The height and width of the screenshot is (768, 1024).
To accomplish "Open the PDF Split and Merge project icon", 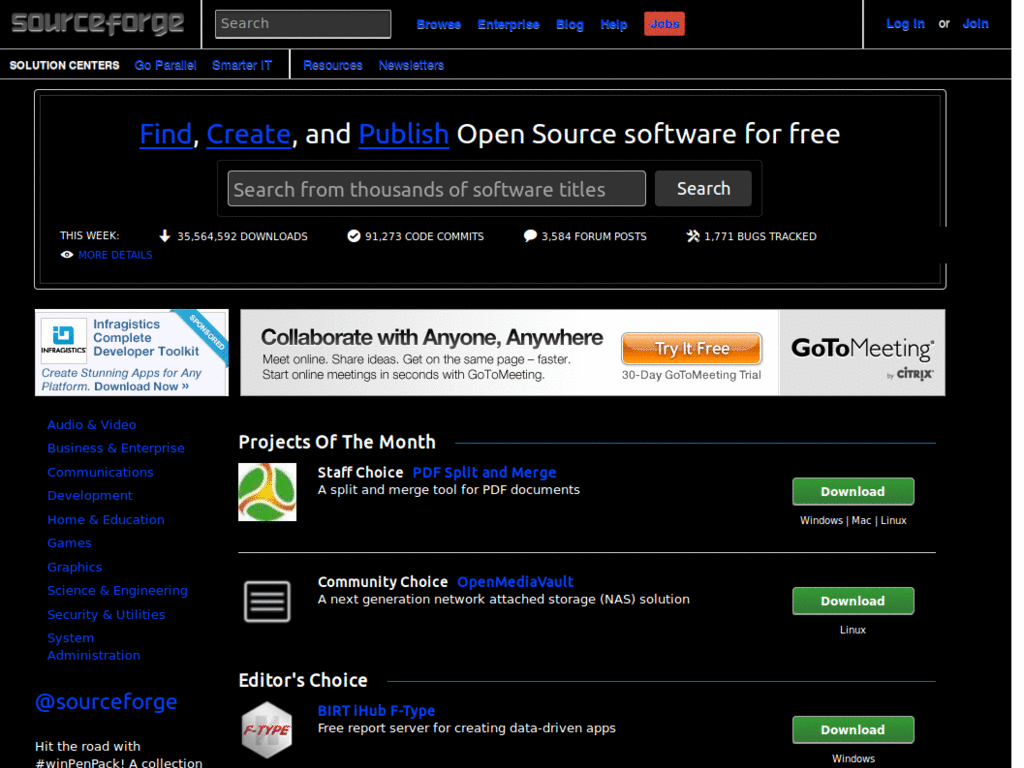I will [x=266, y=491].
